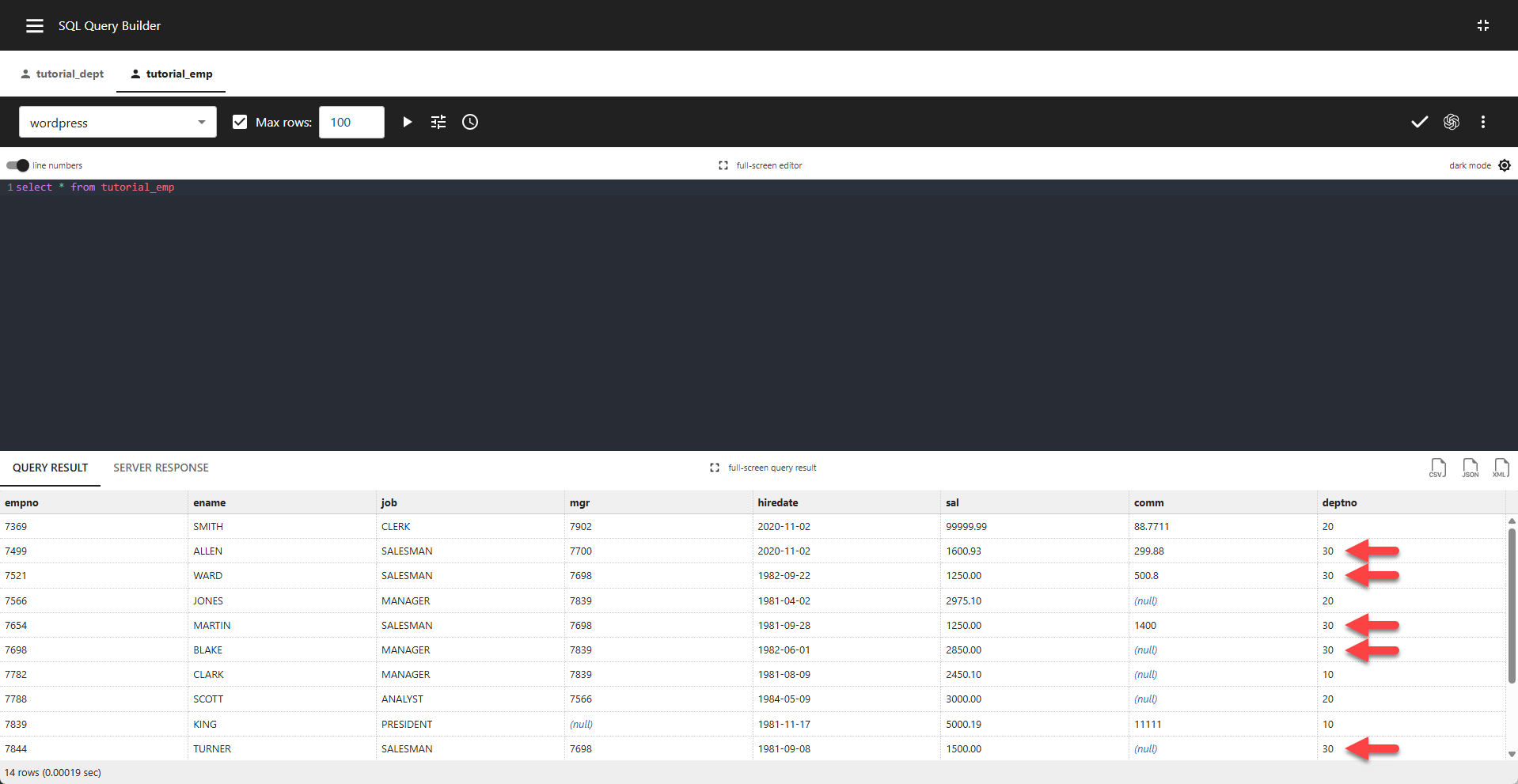Switch to the tutorial_dept tab
Viewport: 1518px width, 784px height.
[70, 73]
